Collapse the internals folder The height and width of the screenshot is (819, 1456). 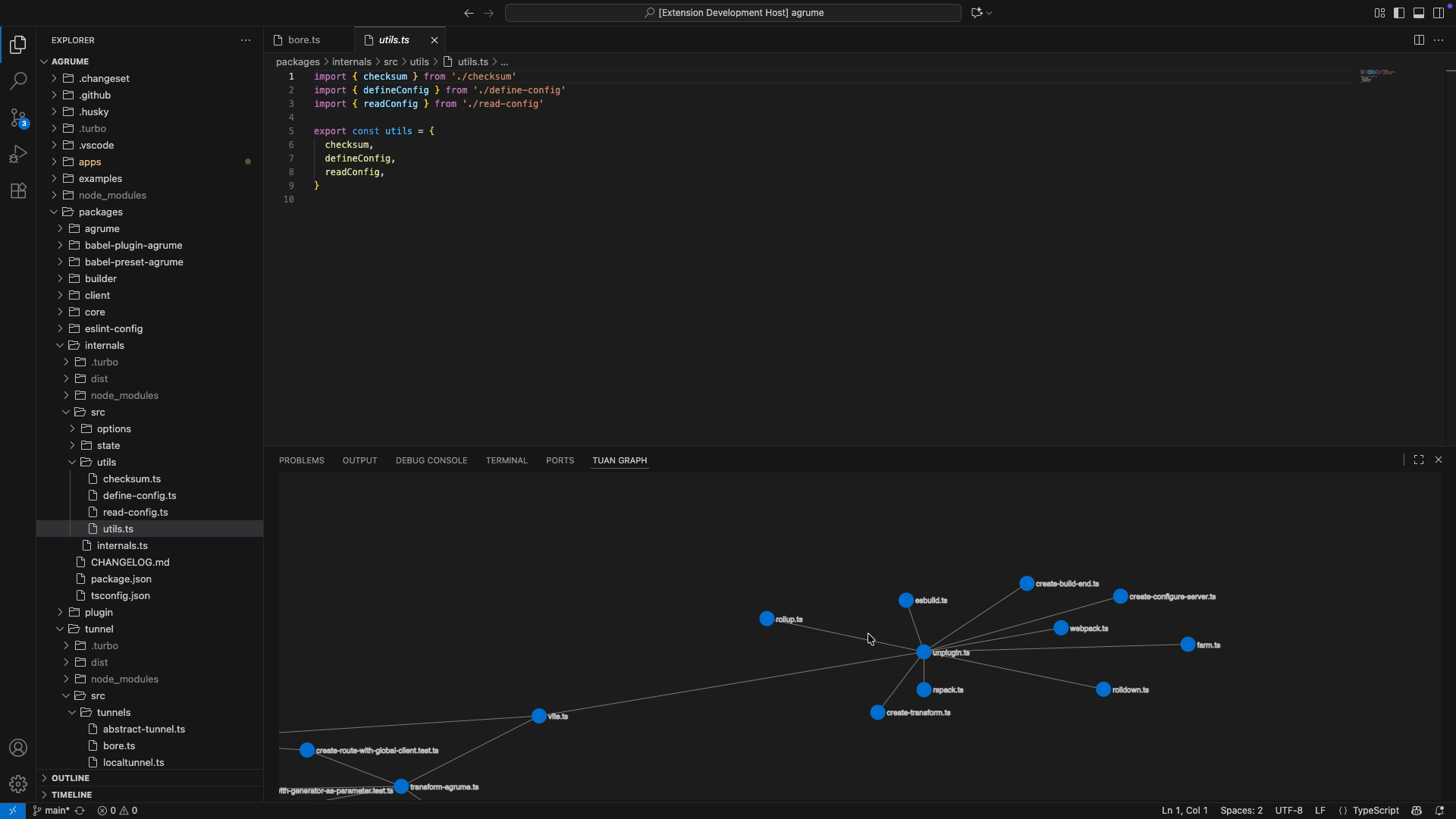104,345
